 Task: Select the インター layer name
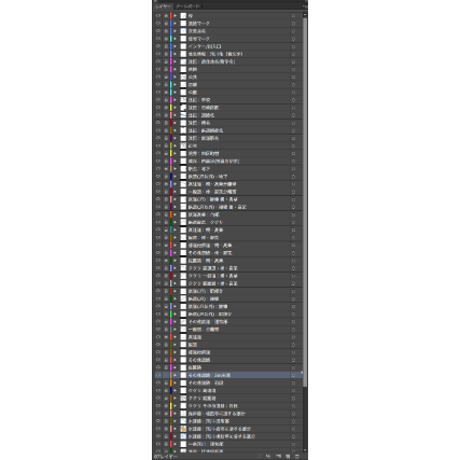pyautogui.click(x=205, y=46)
